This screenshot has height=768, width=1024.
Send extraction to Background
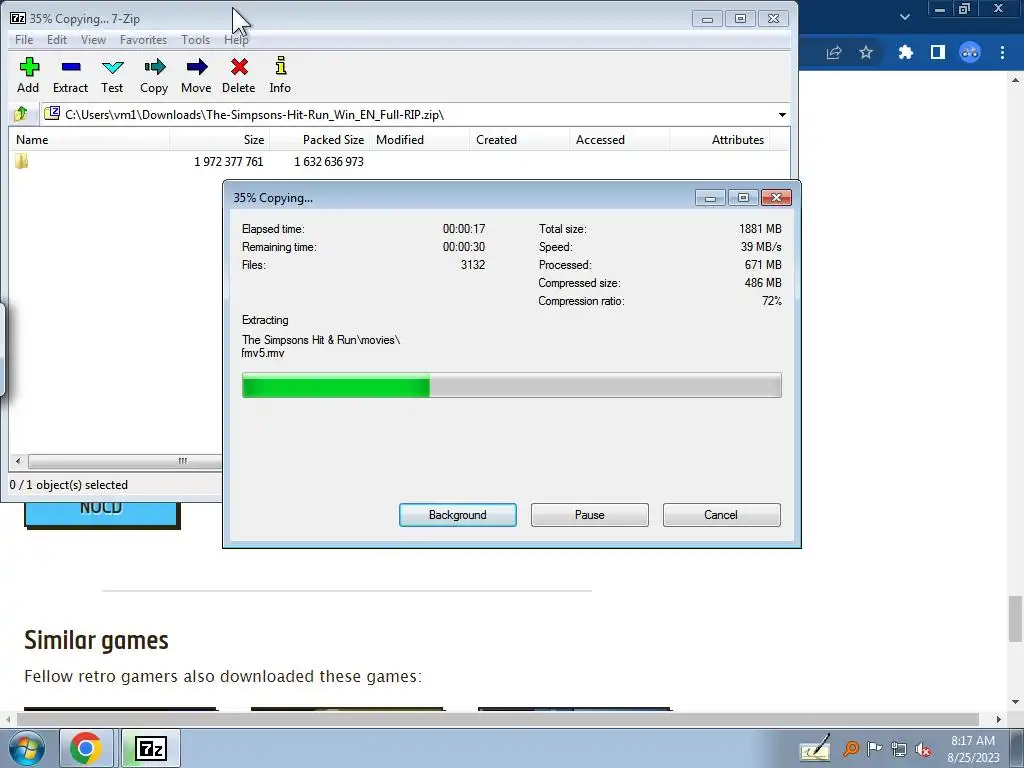(458, 515)
